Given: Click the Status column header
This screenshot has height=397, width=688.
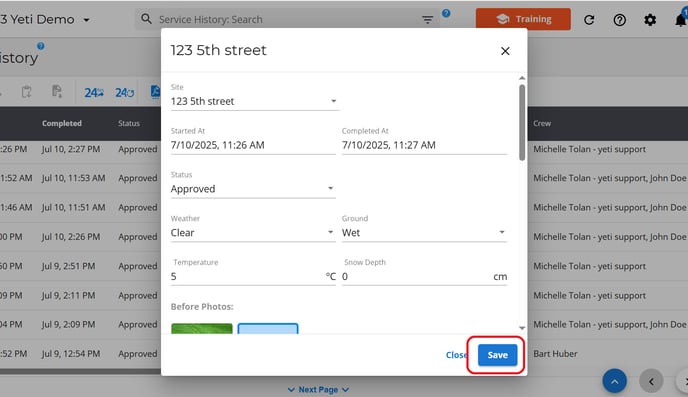Looking at the screenshot, I should coord(129,123).
